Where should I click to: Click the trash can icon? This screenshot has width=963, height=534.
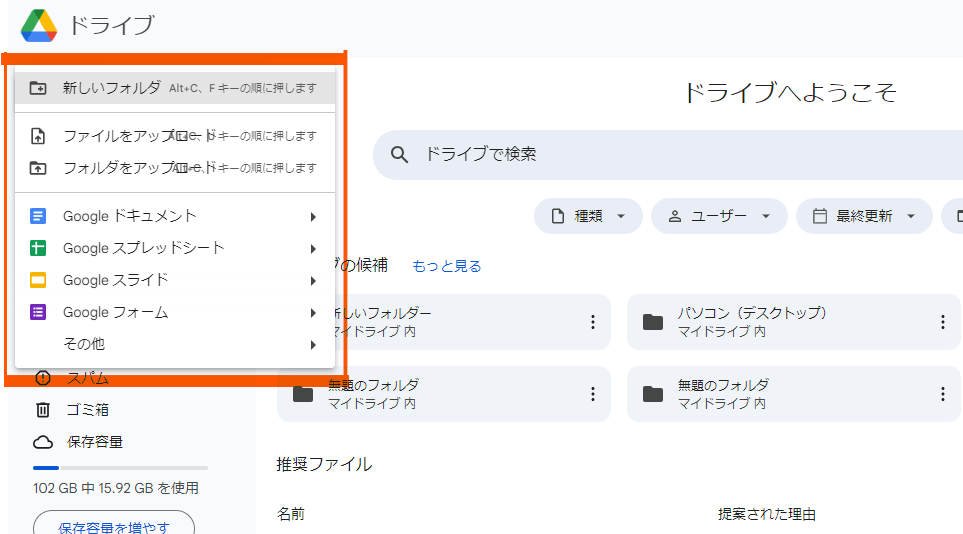[x=42, y=410]
